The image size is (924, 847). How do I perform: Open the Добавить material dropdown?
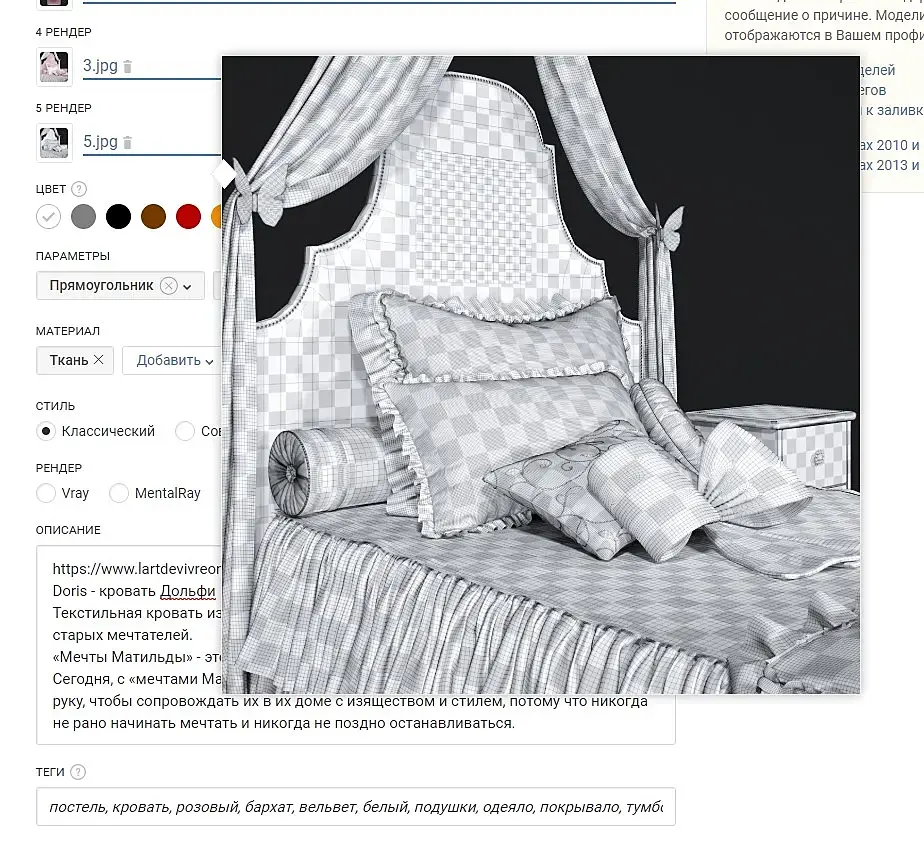tap(174, 360)
